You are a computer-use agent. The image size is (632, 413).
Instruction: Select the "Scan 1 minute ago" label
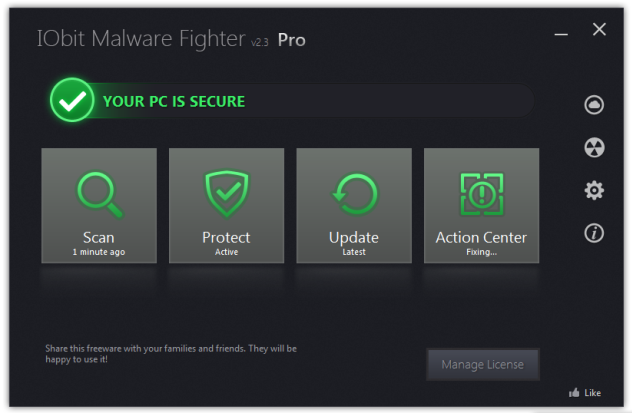99,243
